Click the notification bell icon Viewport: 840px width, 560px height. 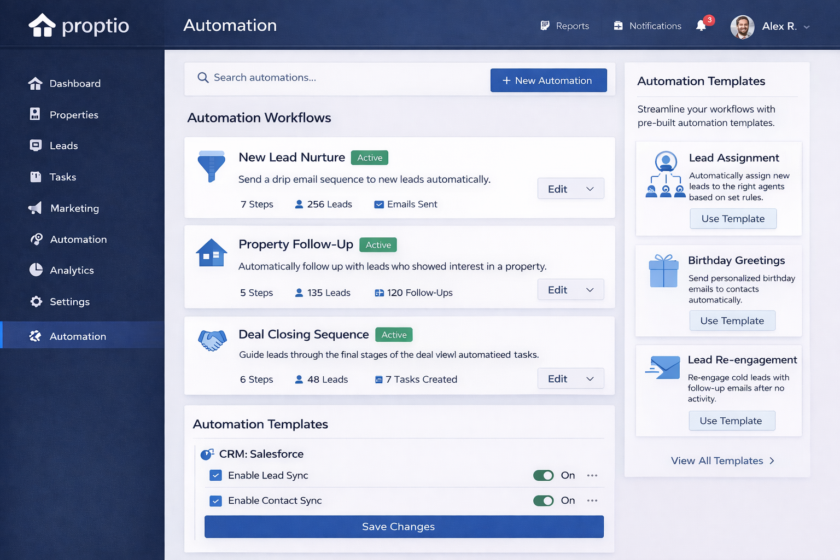pyautogui.click(x=701, y=26)
